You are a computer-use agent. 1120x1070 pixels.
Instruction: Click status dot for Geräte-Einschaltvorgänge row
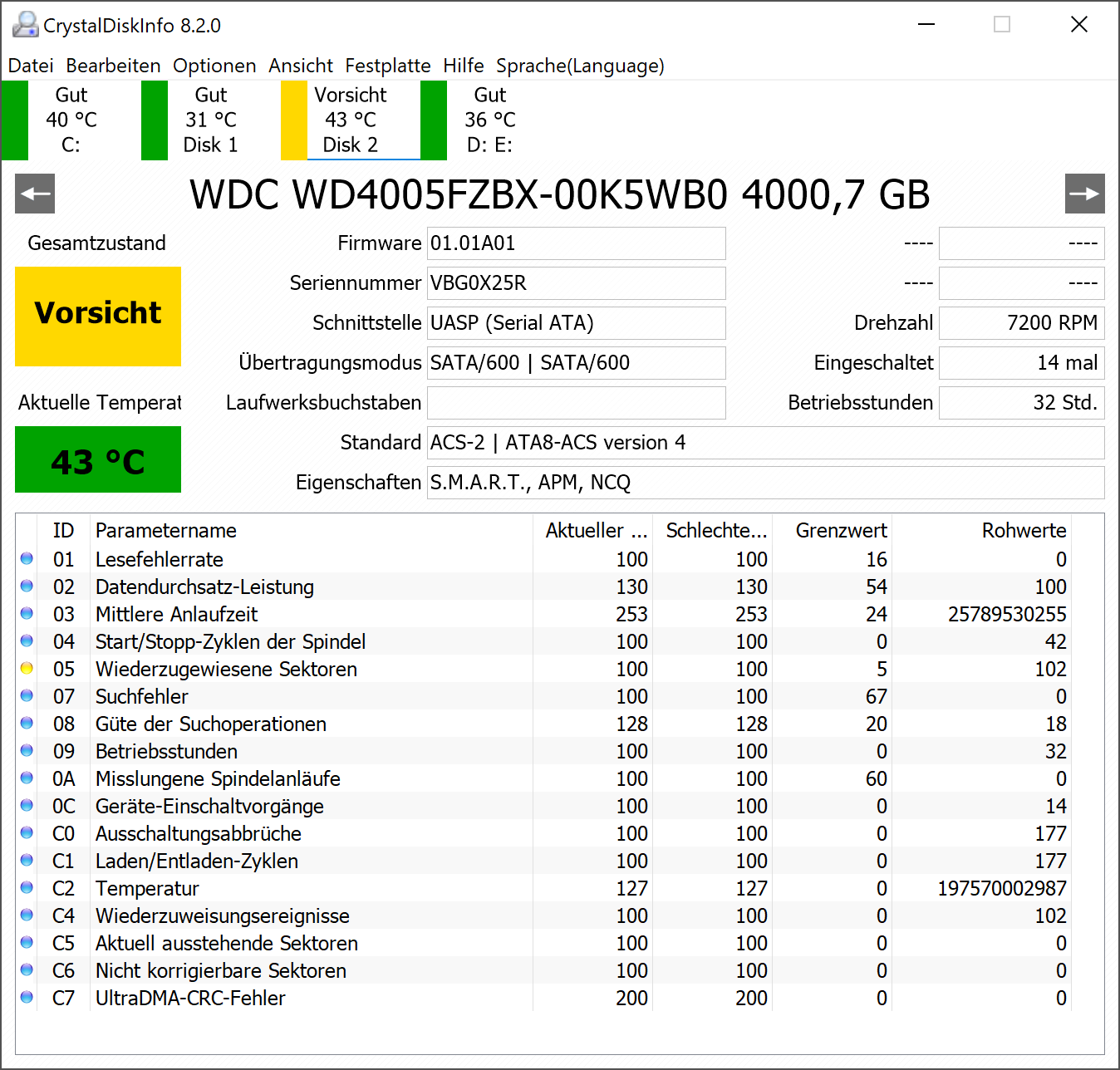coord(27,805)
